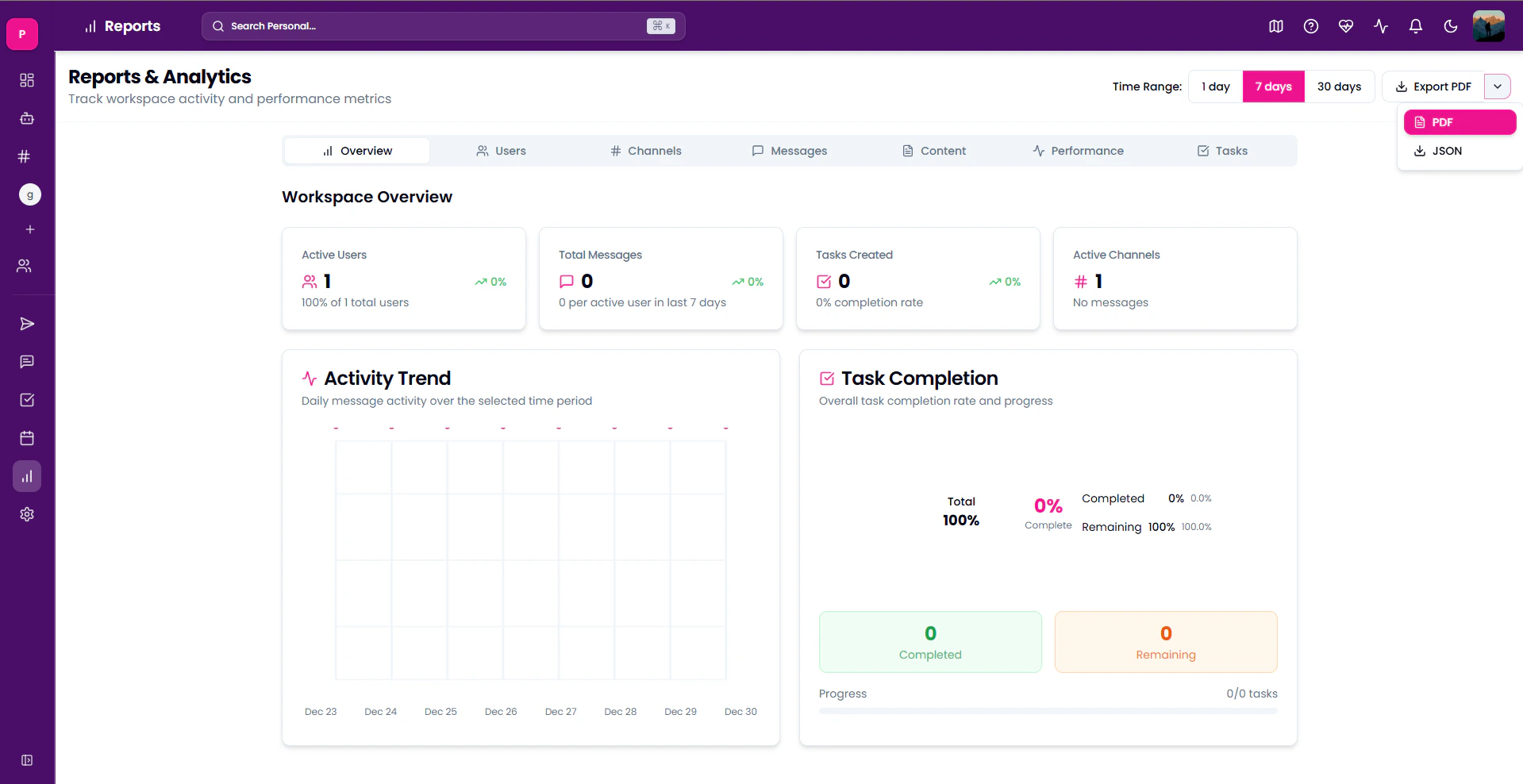The width and height of the screenshot is (1523, 784).
Task: Switch to the Users tab
Action: [x=502, y=151]
